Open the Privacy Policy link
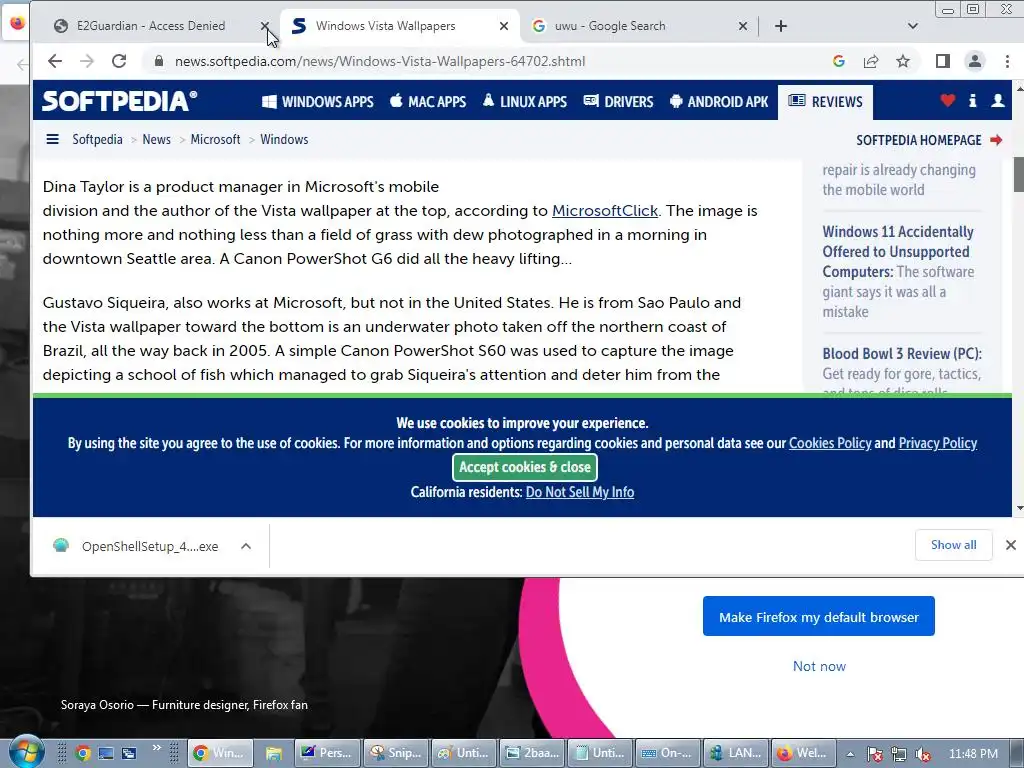 (x=938, y=443)
